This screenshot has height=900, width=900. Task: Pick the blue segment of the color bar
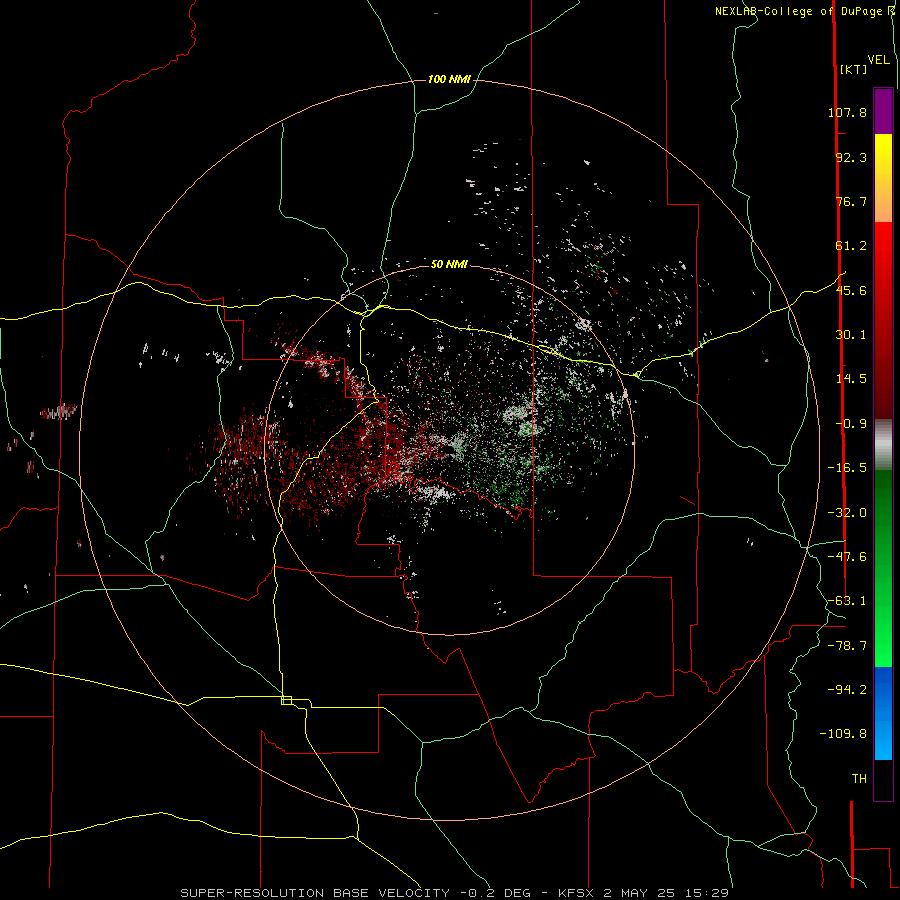click(883, 713)
